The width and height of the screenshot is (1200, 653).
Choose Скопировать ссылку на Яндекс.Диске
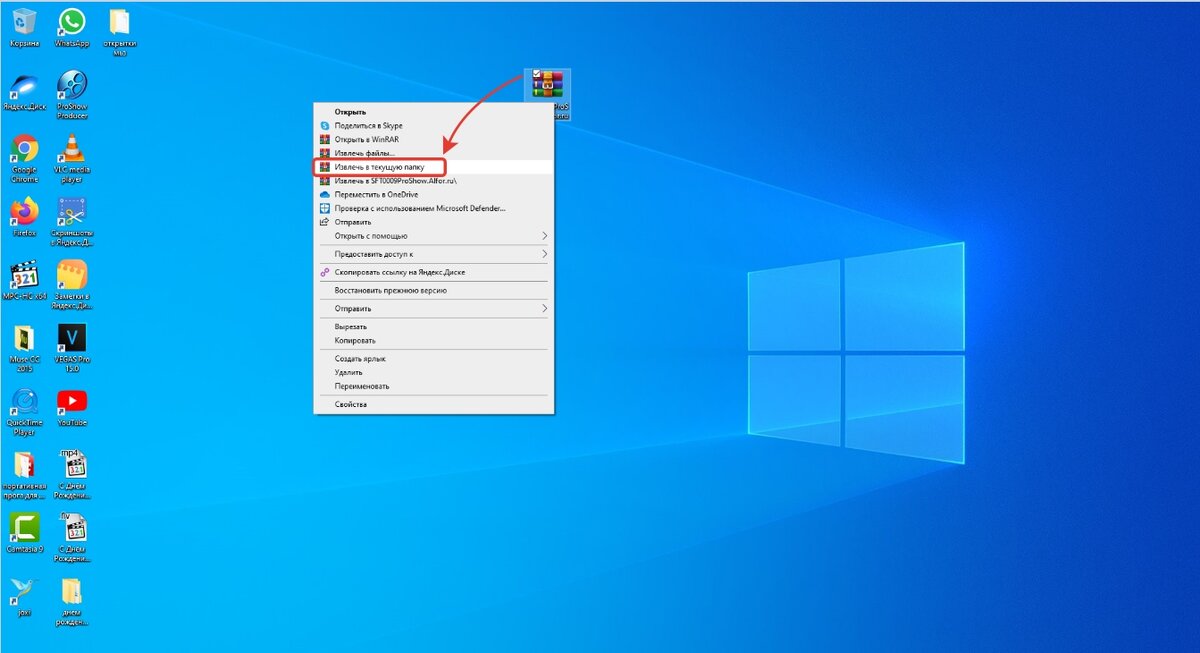(x=434, y=272)
